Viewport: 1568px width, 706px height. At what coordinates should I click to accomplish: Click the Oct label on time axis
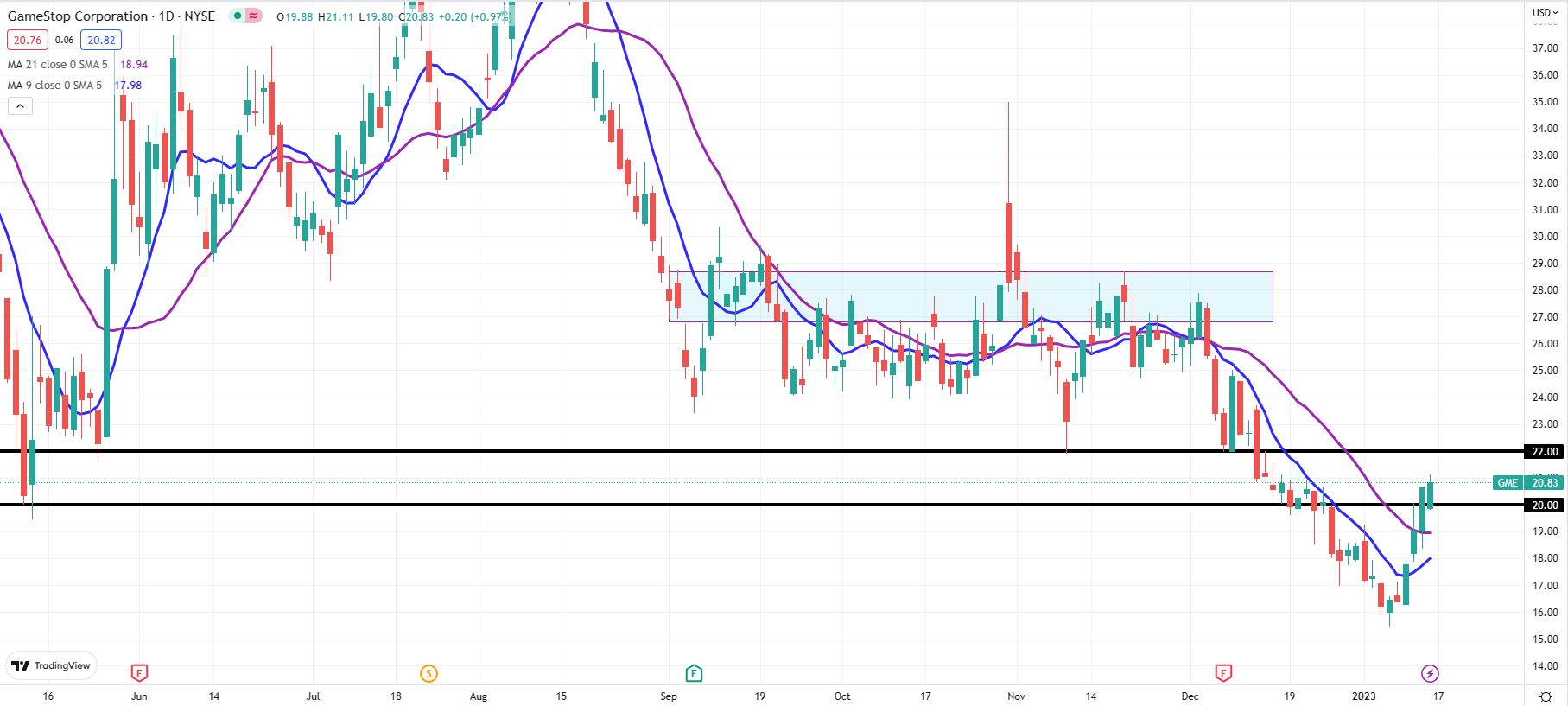point(842,696)
